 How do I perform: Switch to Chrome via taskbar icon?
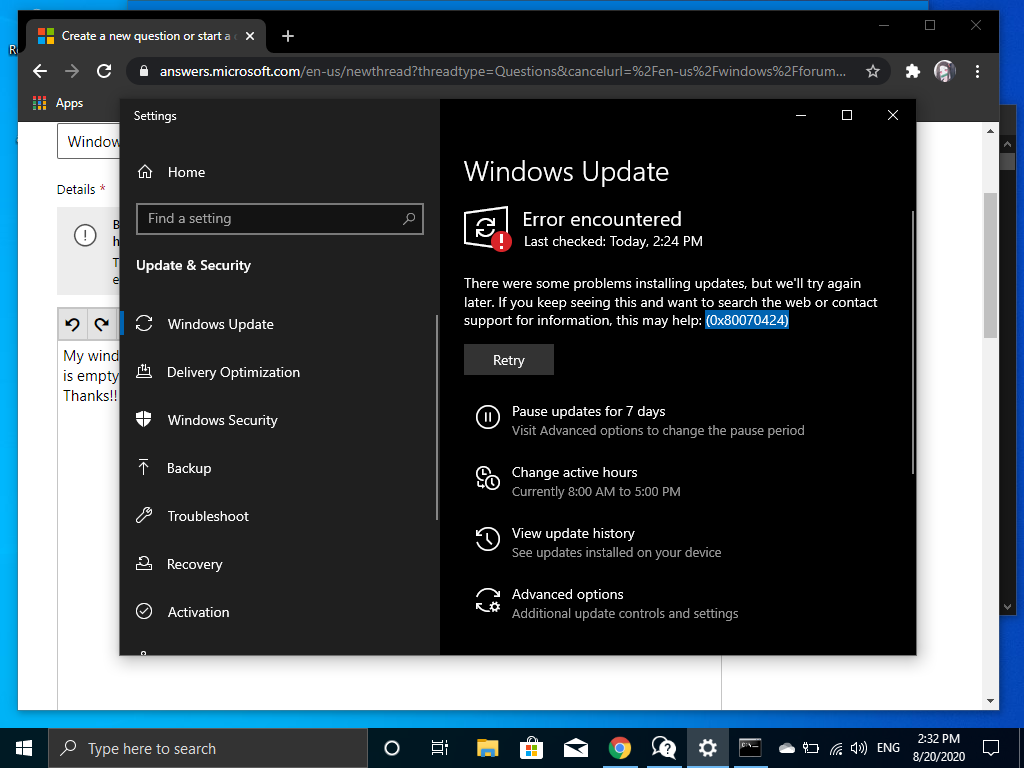coord(619,748)
